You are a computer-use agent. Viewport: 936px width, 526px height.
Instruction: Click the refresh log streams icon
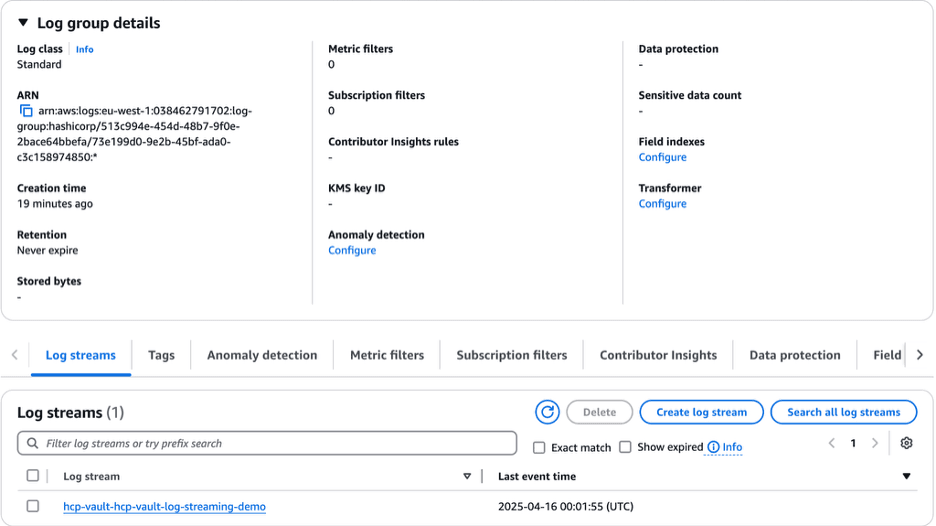click(547, 412)
